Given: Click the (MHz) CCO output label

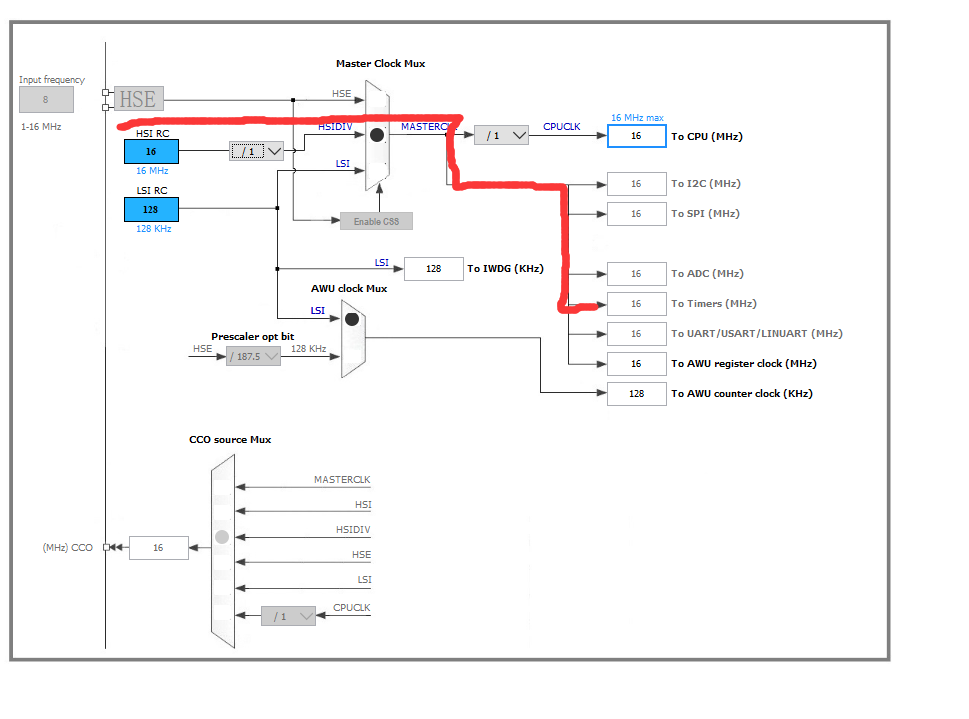Looking at the screenshot, I should [x=67, y=548].
